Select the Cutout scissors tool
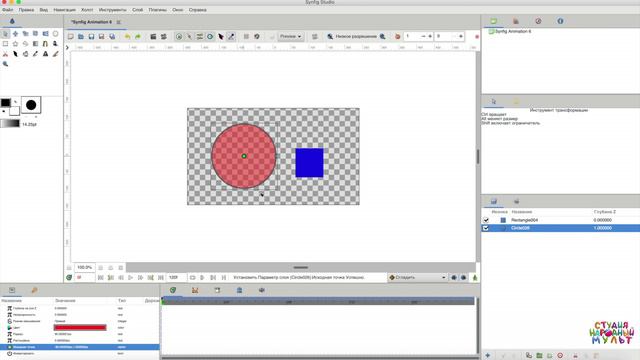640x360 pixels. coord(5,54)
